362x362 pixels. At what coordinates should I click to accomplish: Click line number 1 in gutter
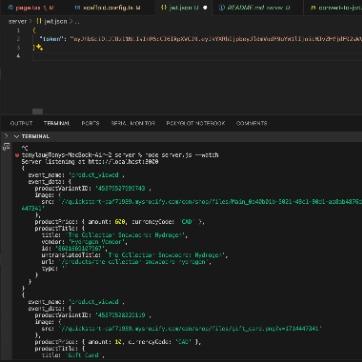(18, 30)
